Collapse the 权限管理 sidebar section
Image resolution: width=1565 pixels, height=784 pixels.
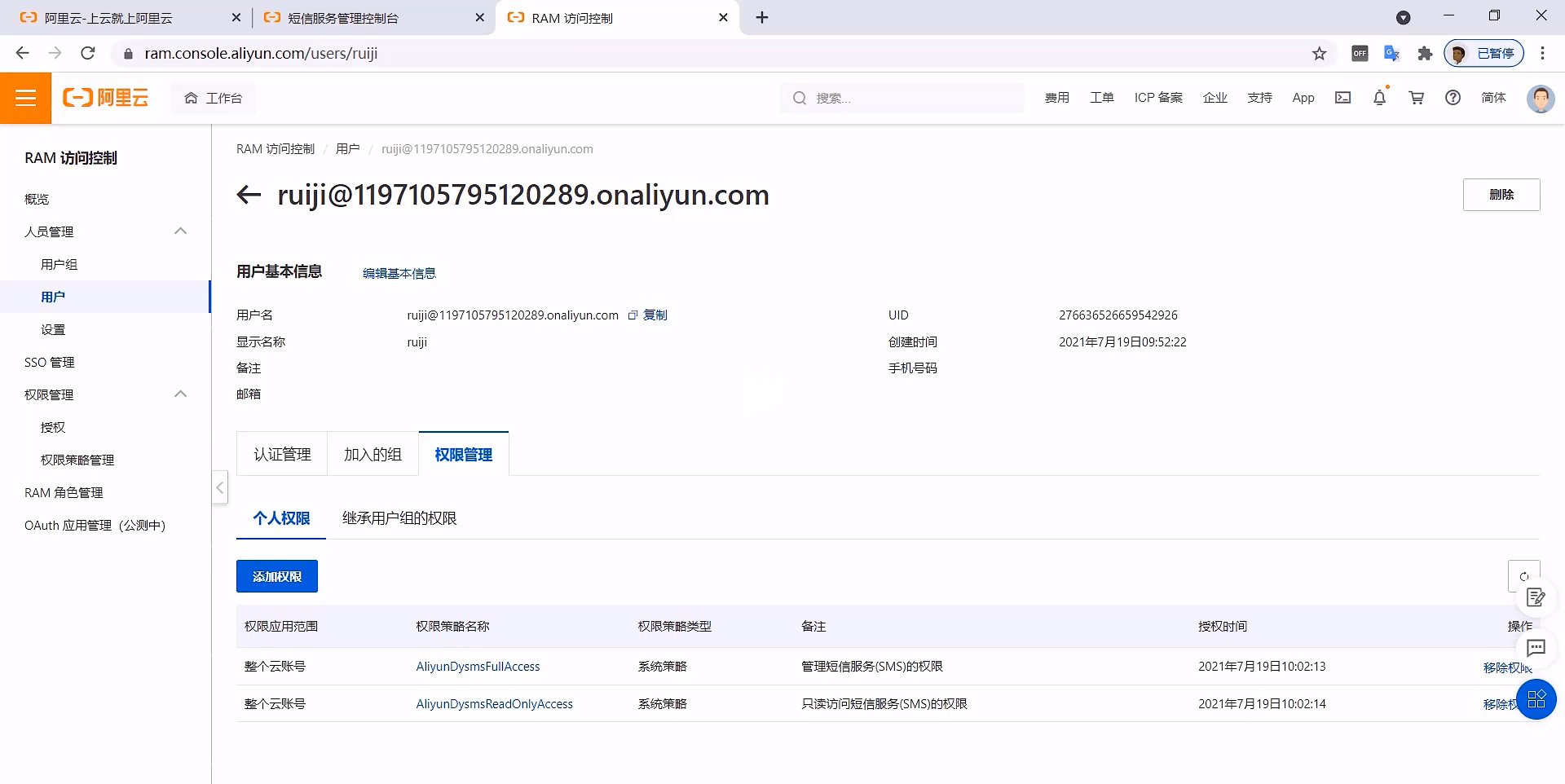click(181, 394)
